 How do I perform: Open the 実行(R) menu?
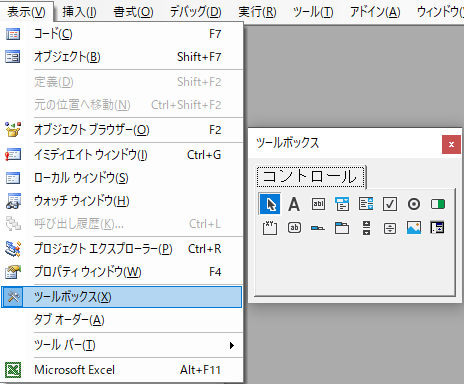point(257,12)
